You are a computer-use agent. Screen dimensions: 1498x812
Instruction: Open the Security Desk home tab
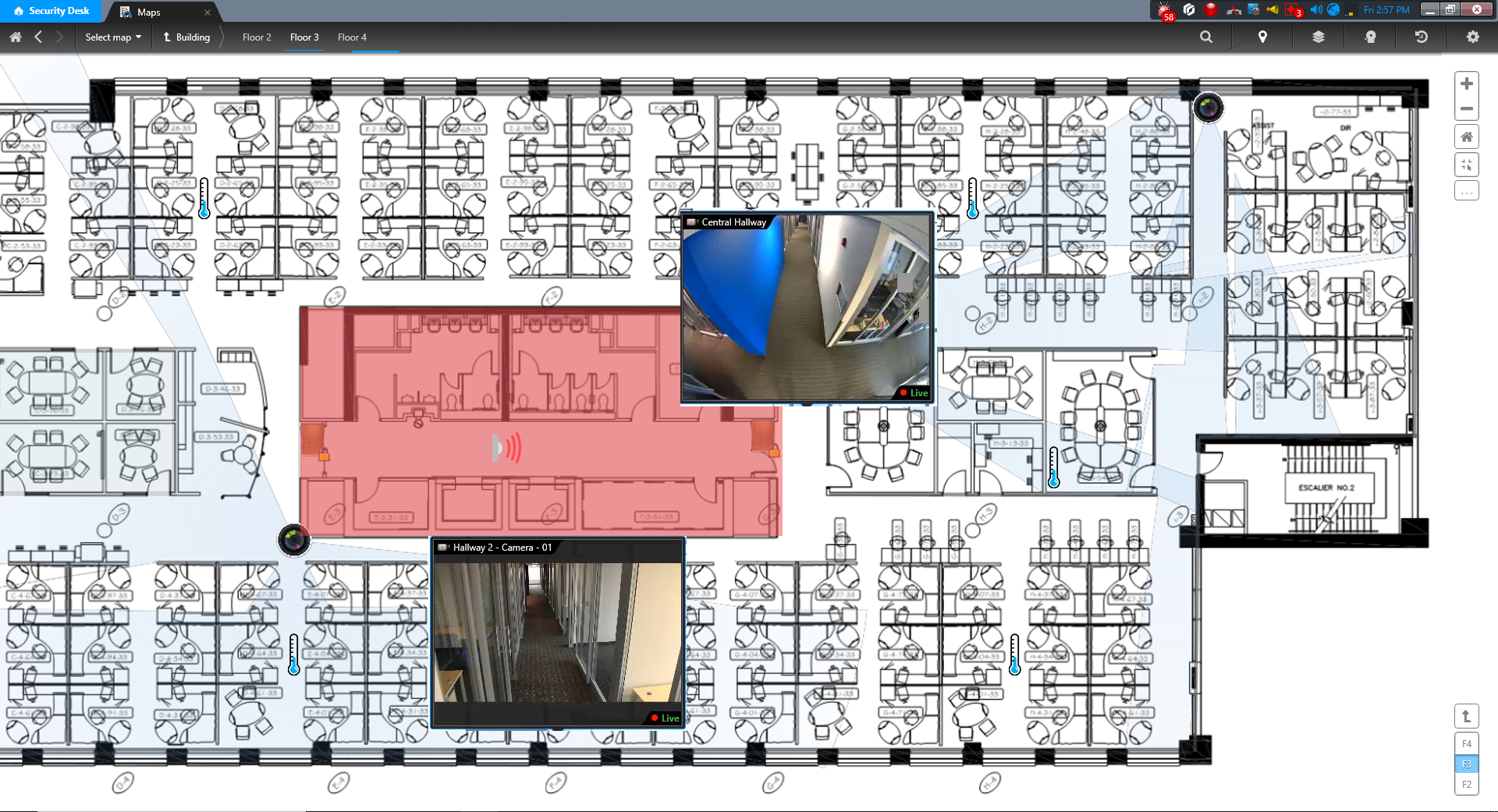point(51,11)
